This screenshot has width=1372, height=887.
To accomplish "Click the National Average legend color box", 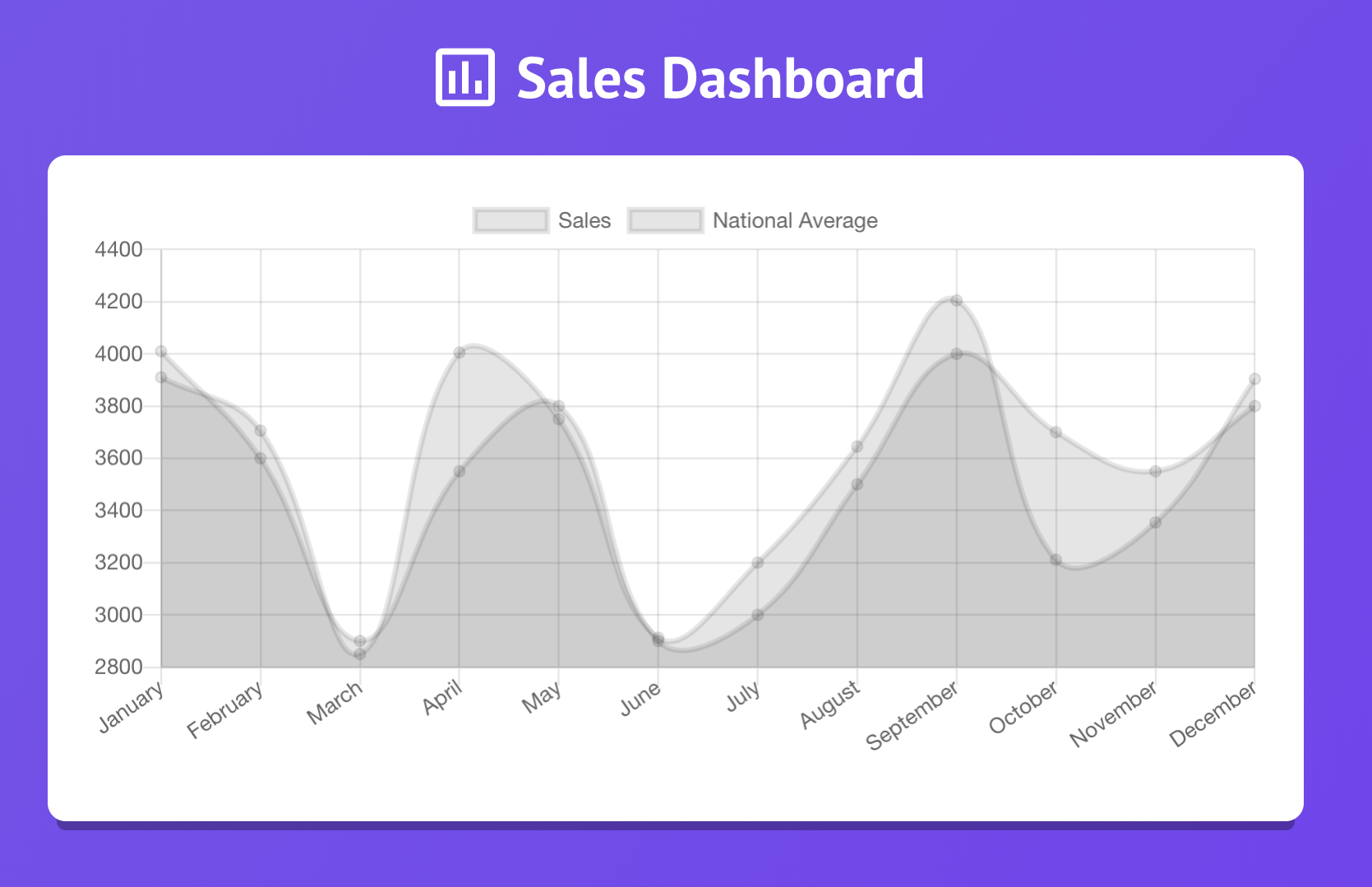I will (665, 220).
